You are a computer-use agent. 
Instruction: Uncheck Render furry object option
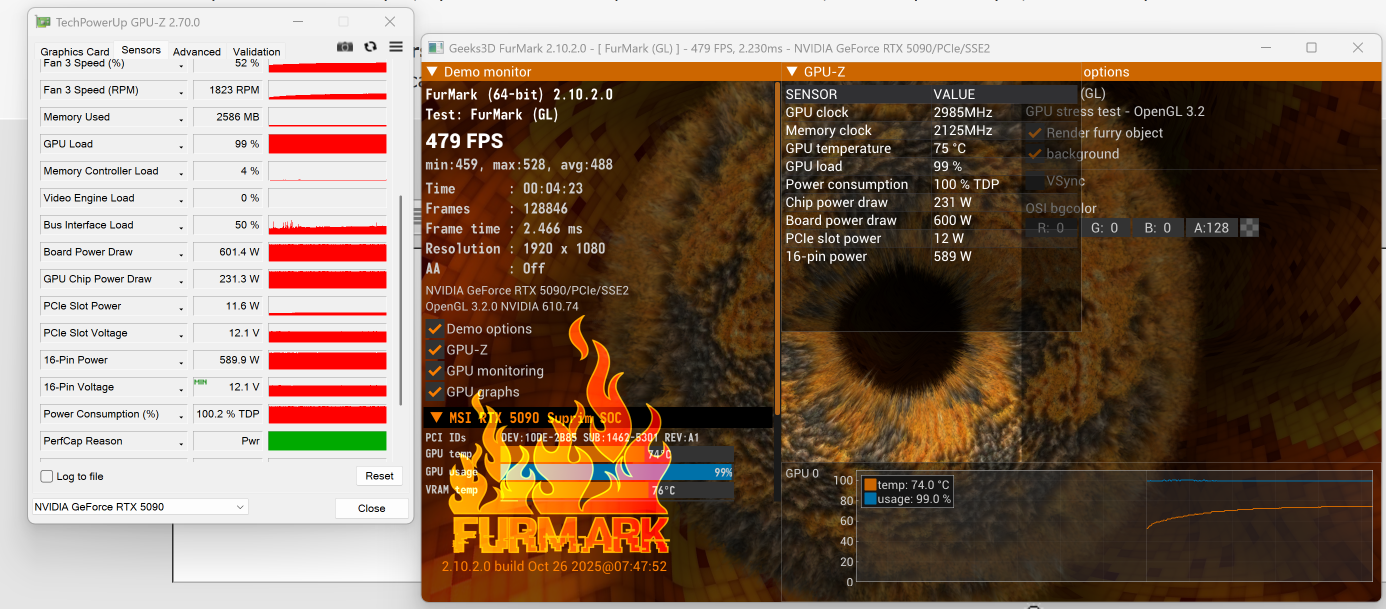[1035, 133]
